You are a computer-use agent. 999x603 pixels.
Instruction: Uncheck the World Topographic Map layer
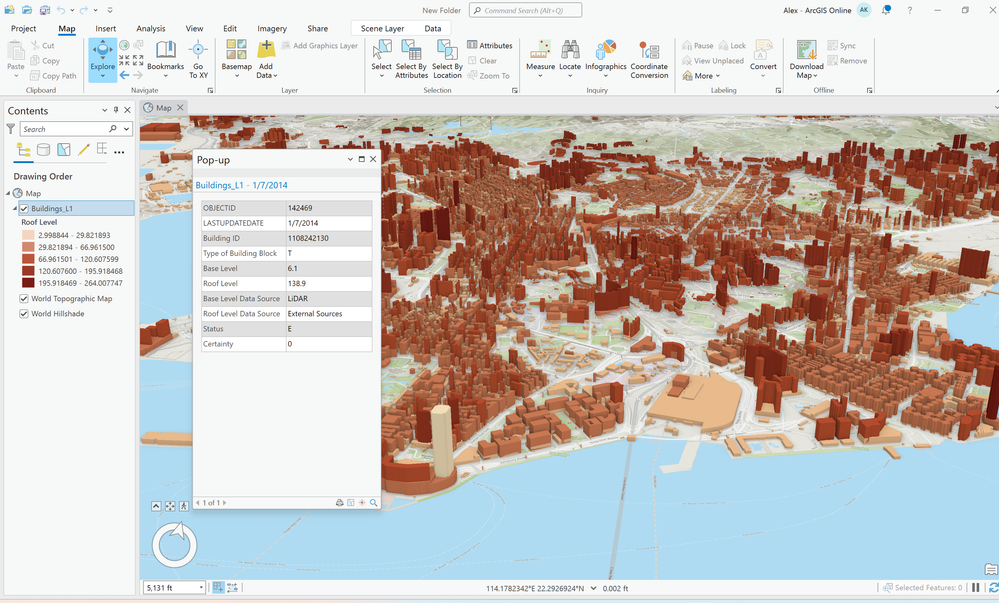pyautogui.click(x=24, y=299)
